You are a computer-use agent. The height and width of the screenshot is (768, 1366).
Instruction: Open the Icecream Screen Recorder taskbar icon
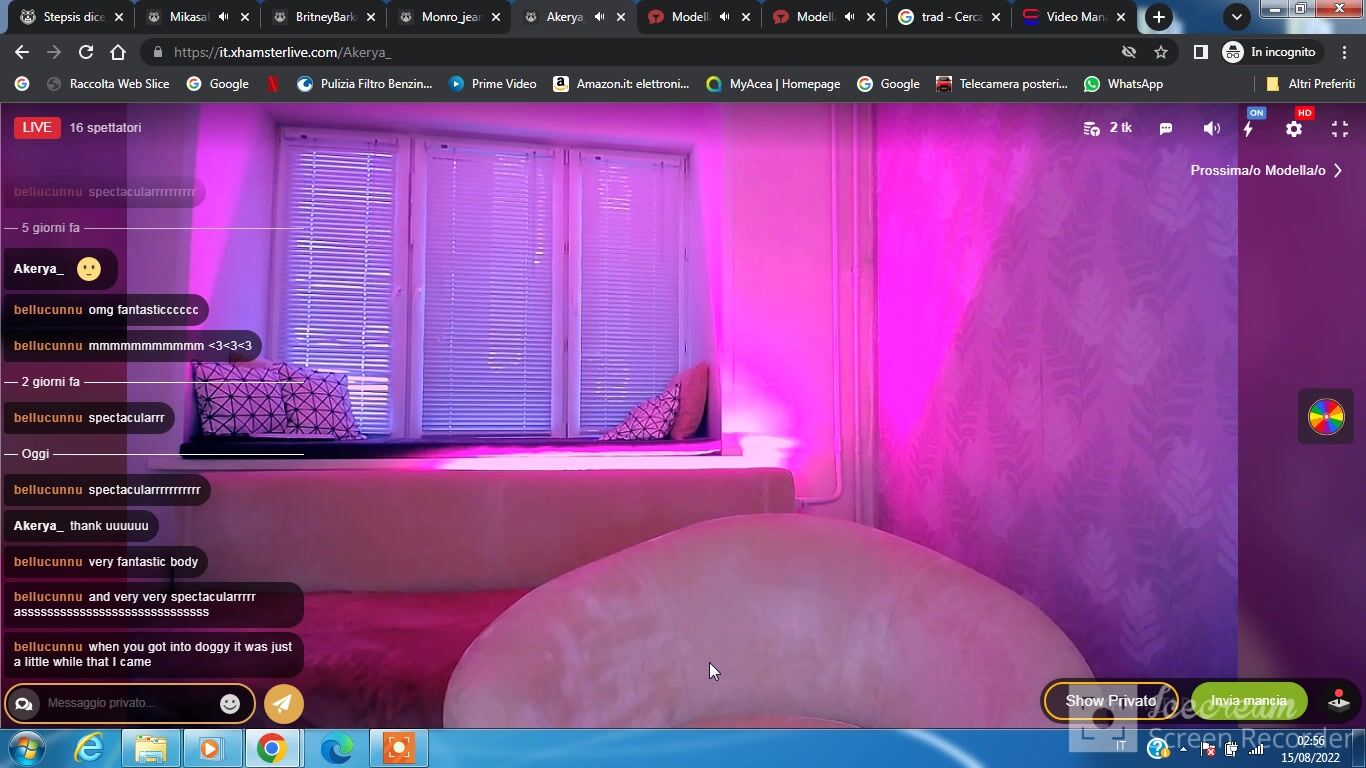tap(398, 748)
